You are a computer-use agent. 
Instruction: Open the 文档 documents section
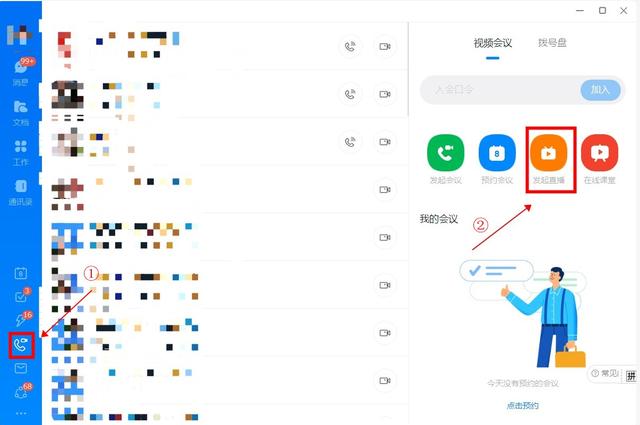[20, 113]
